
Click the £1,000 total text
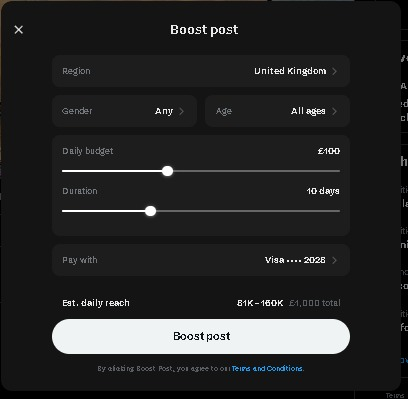click(314, 303)
